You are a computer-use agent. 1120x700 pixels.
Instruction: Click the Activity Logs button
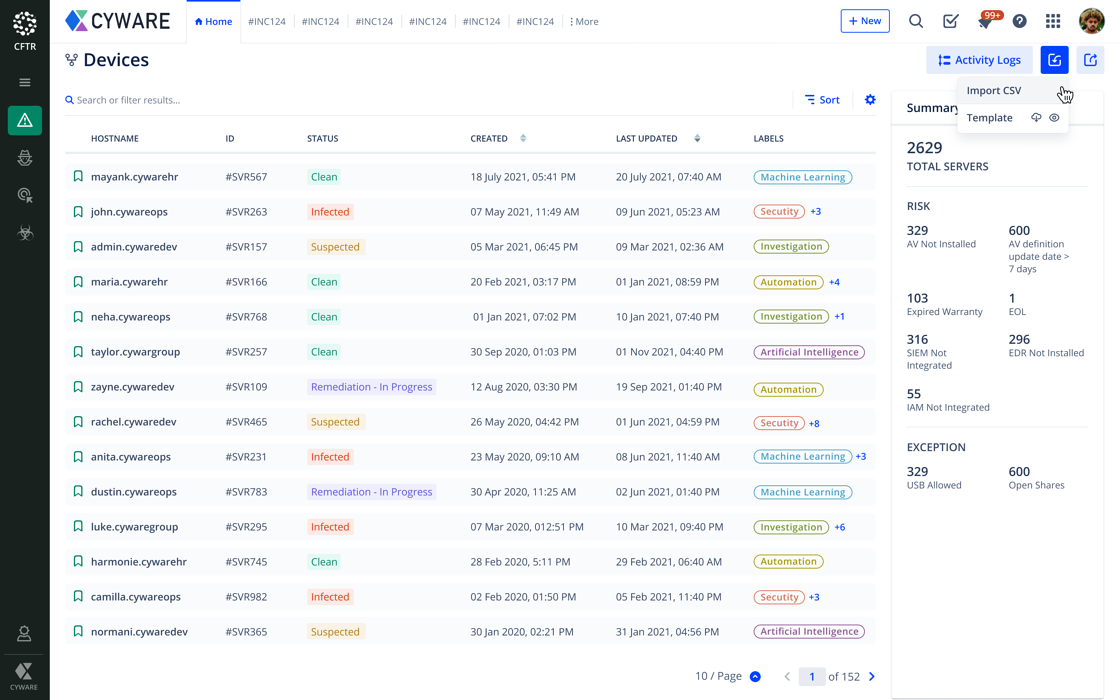(978, 60)
